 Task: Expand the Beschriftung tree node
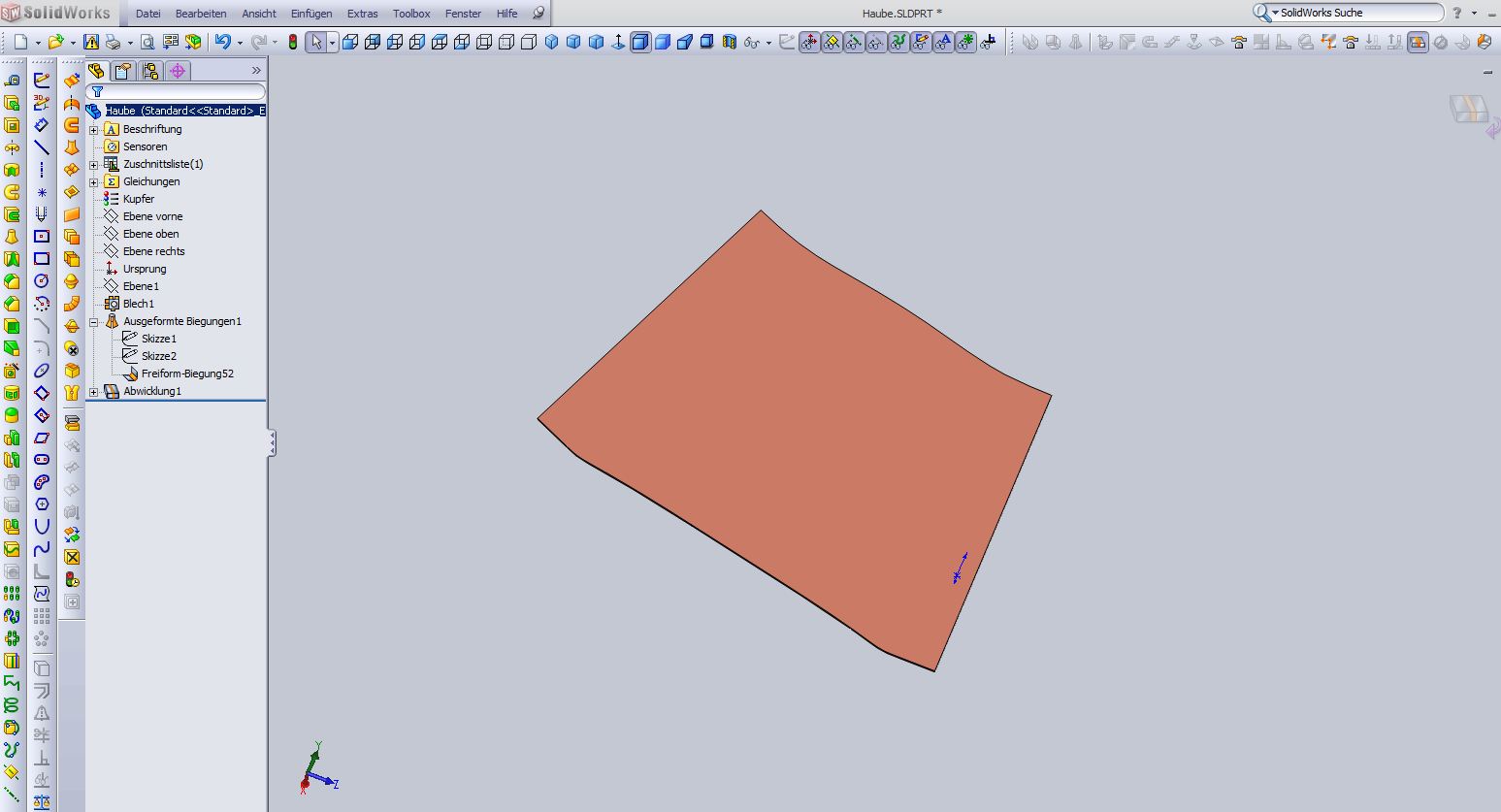[93, 130]
